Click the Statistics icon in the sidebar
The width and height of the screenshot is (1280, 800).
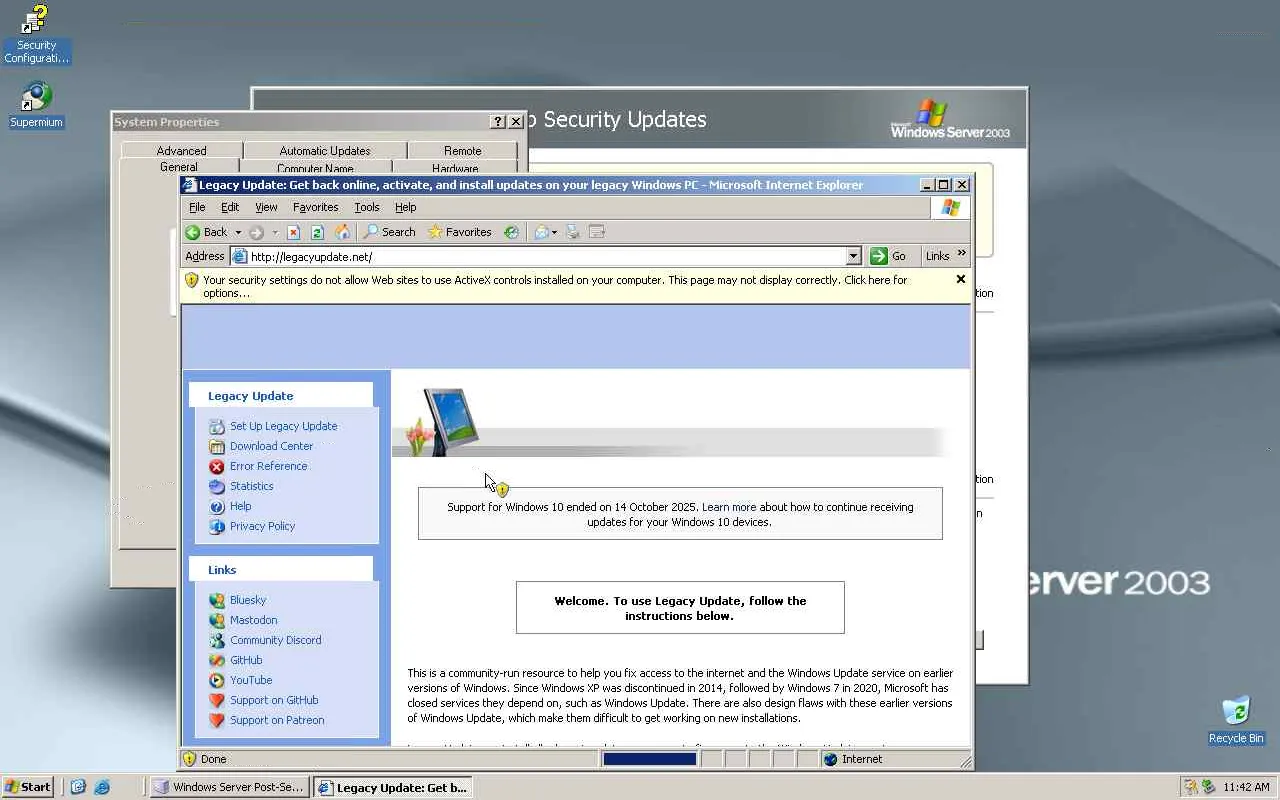coord(217,486)
